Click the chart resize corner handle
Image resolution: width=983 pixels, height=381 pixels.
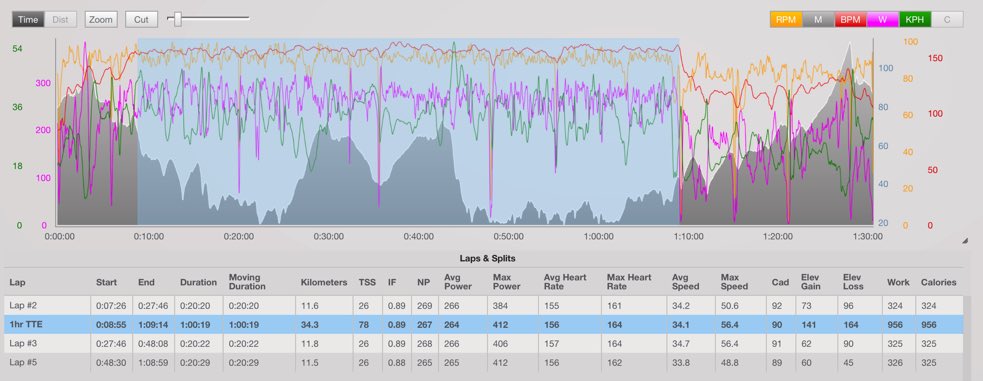pos(964,241)
